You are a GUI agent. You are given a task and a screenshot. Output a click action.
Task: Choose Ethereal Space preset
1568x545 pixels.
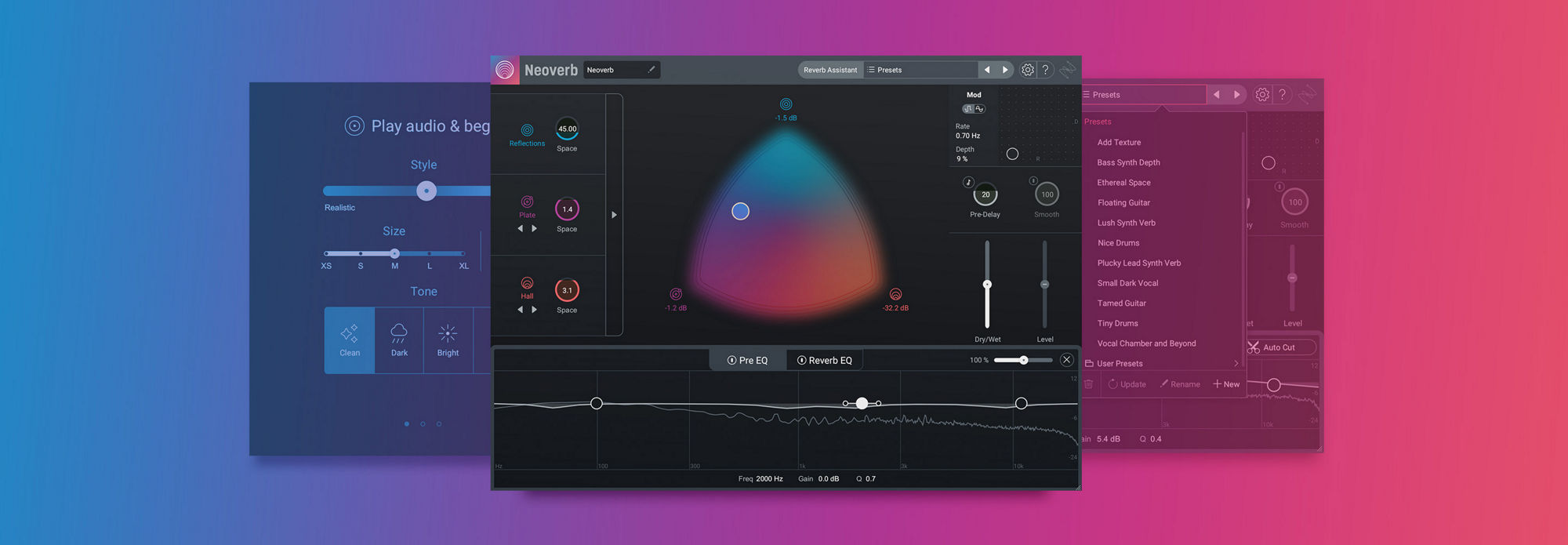[x=1123, y=183]
